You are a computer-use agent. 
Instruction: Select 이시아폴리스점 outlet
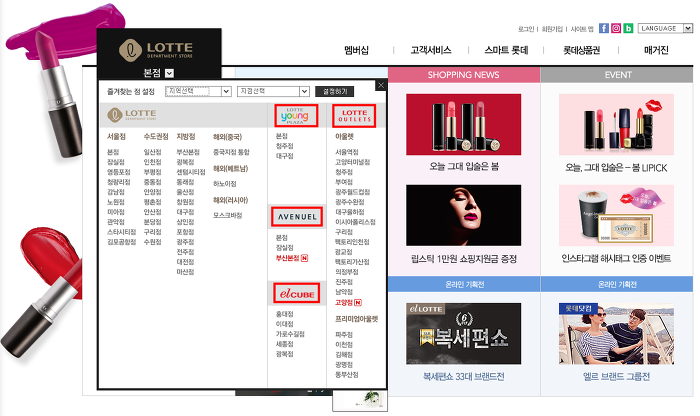click(x=355, y=222)
